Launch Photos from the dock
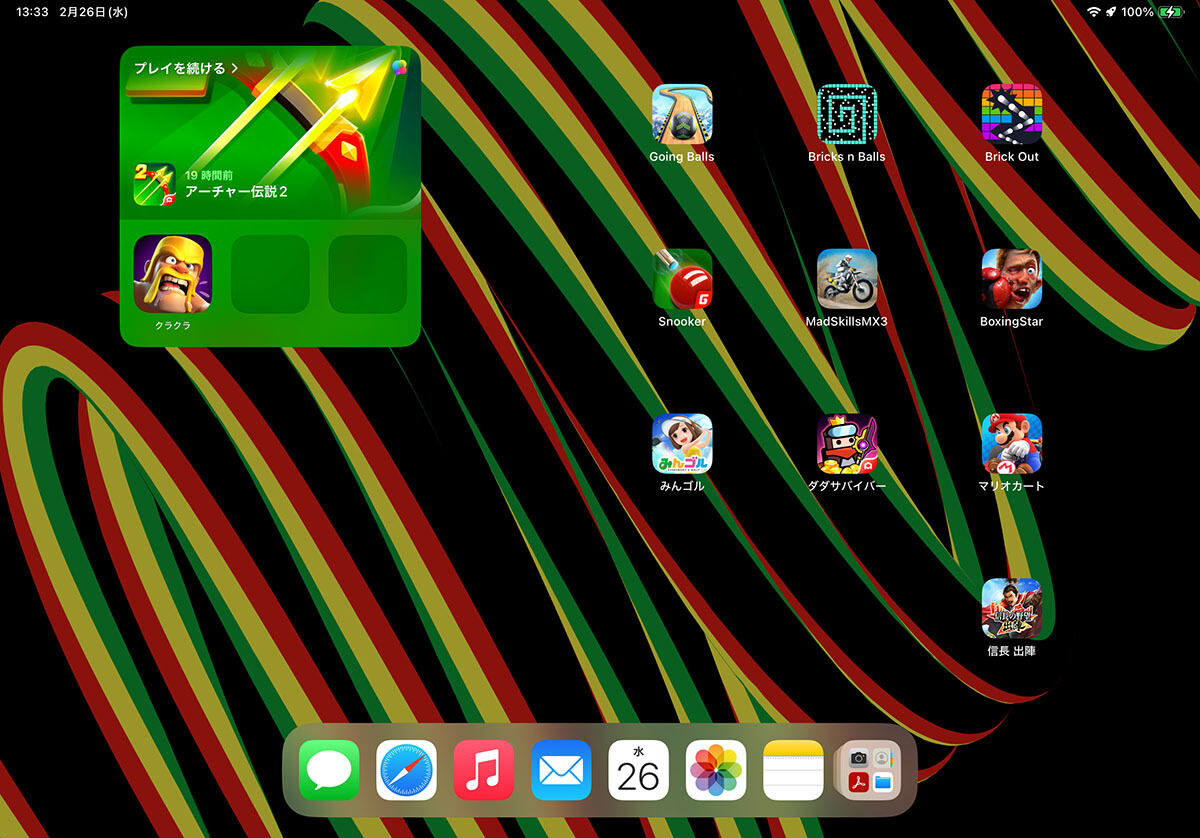 click(716, 770)
